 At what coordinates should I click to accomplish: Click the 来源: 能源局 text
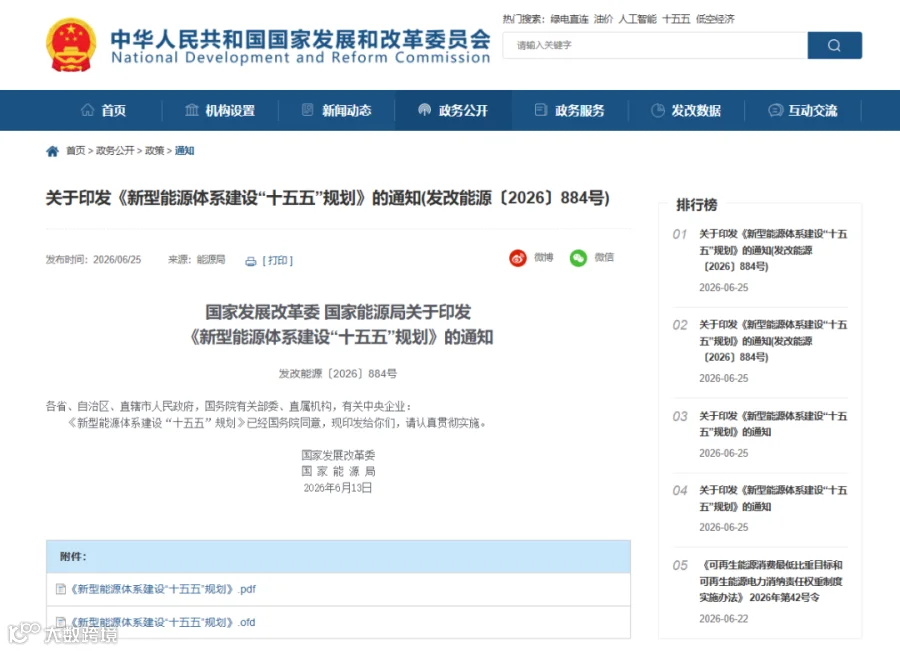[x=196, y=260]
